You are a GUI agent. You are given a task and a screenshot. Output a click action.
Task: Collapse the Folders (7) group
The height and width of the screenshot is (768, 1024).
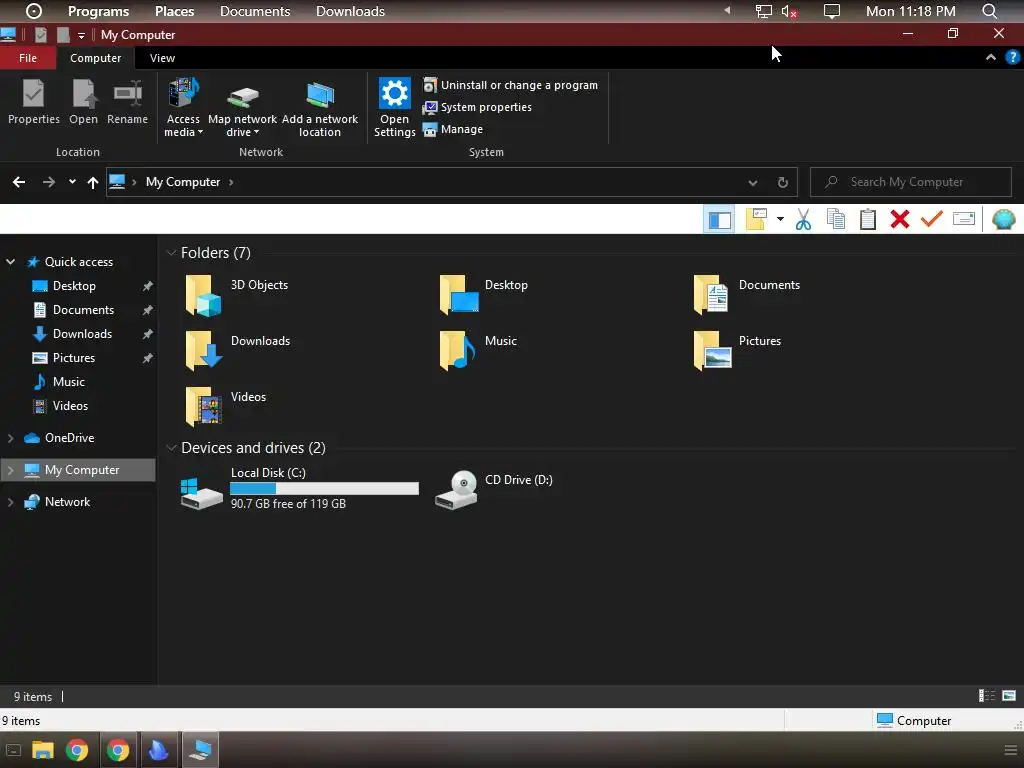point(171,253)
